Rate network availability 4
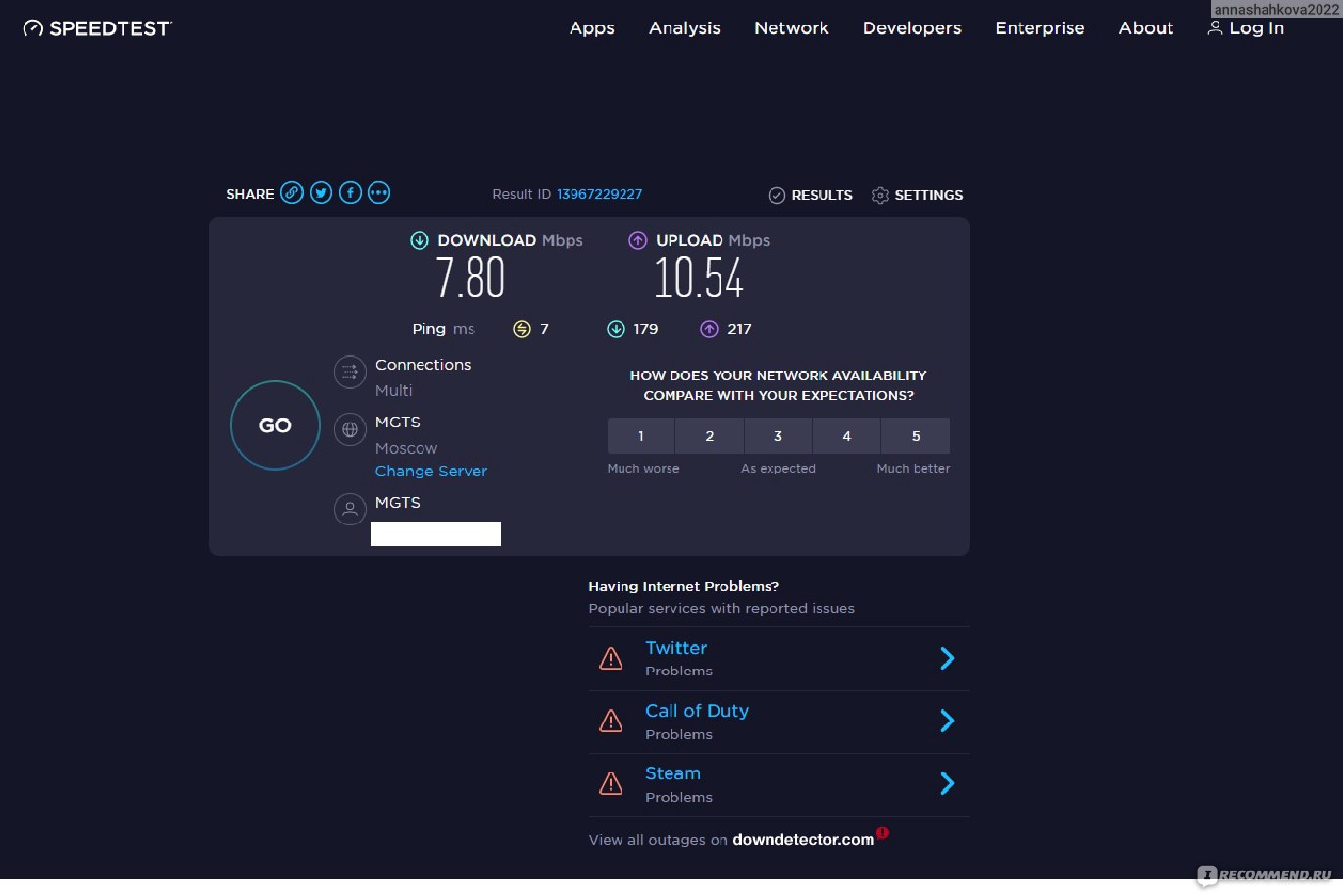 coord(847,436)
